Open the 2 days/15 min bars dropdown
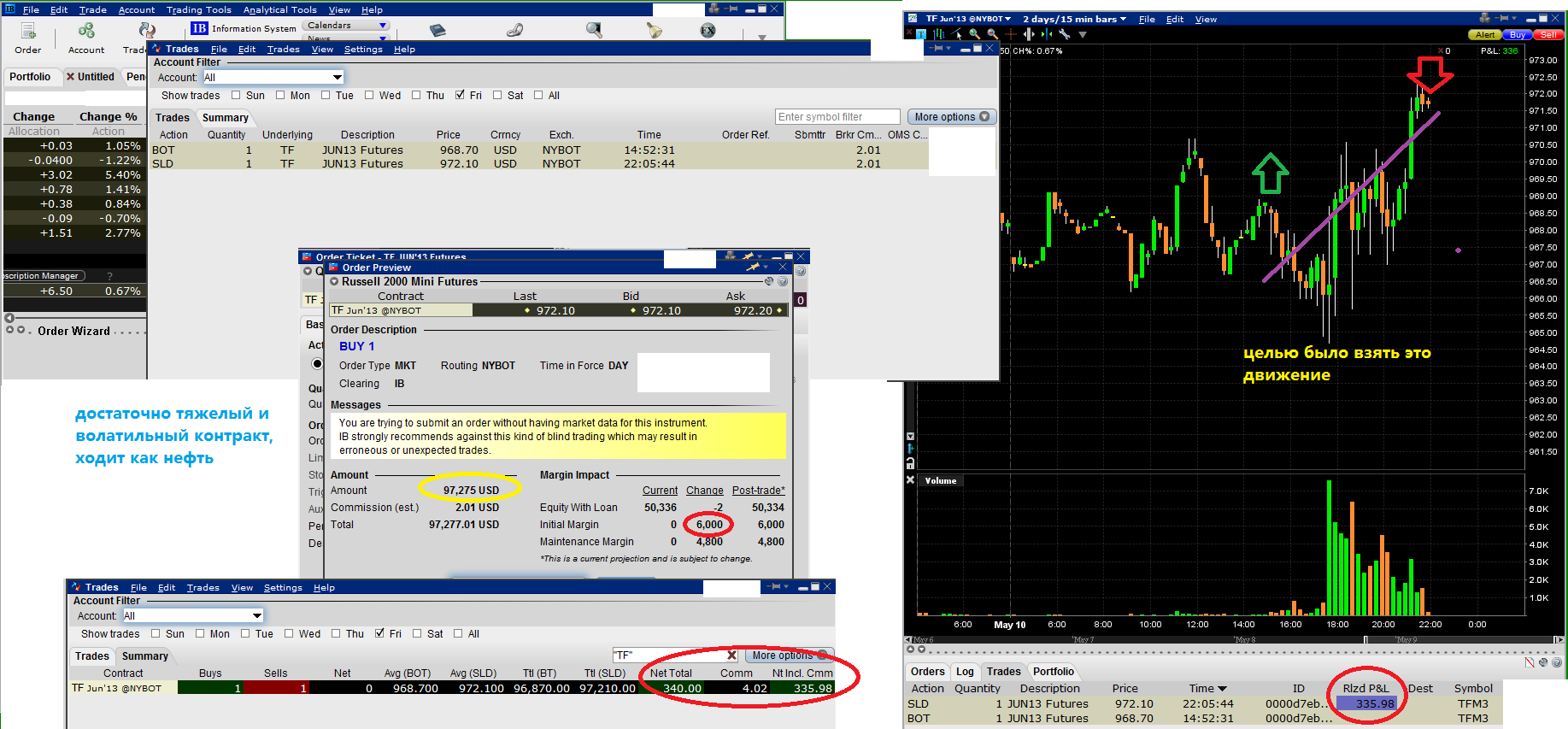The image size is (1568, 729). (1074, 19)
